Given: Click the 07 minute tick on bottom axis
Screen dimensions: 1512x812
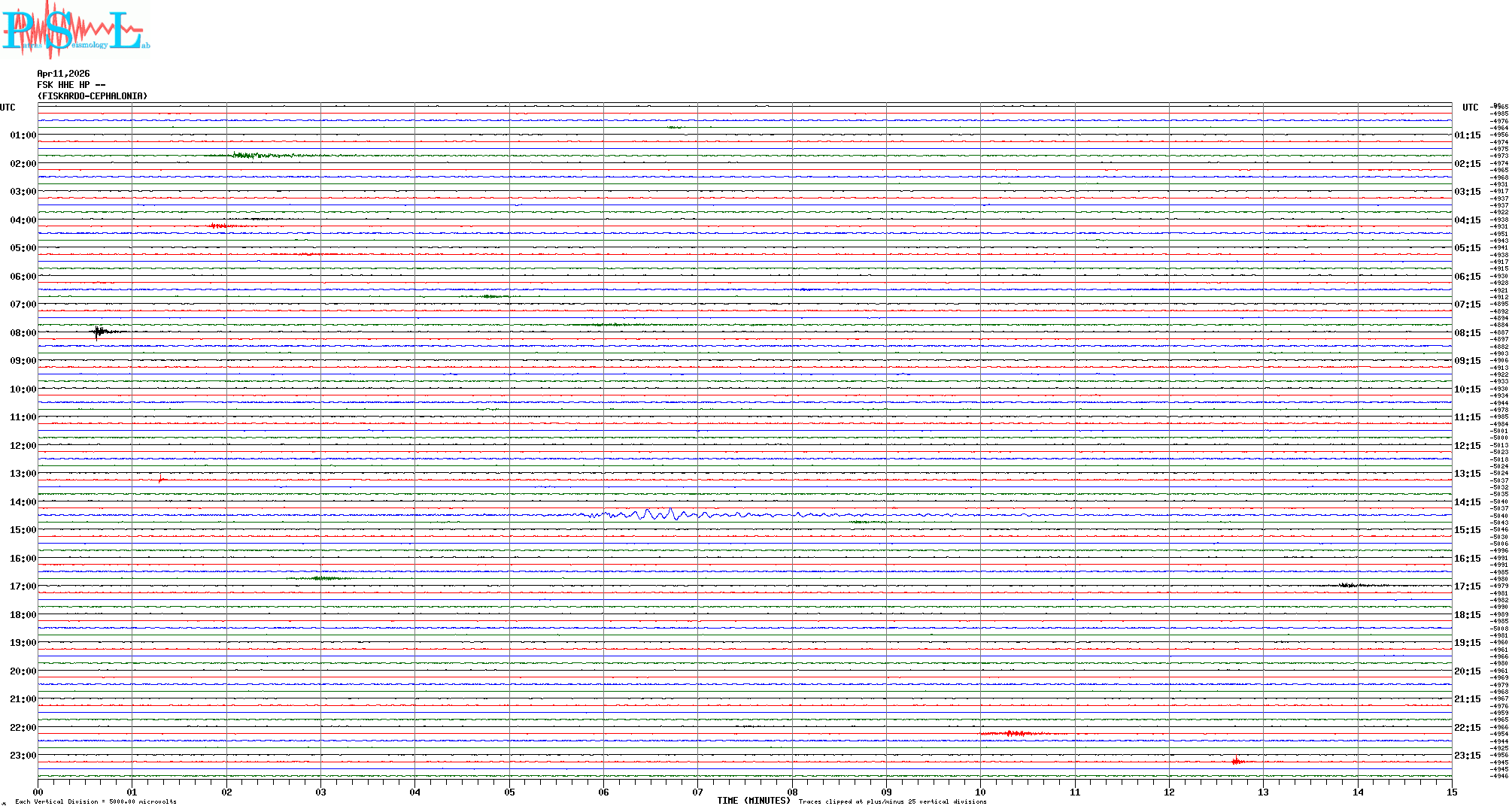Looking at the screenshot, I should point(697,792).
